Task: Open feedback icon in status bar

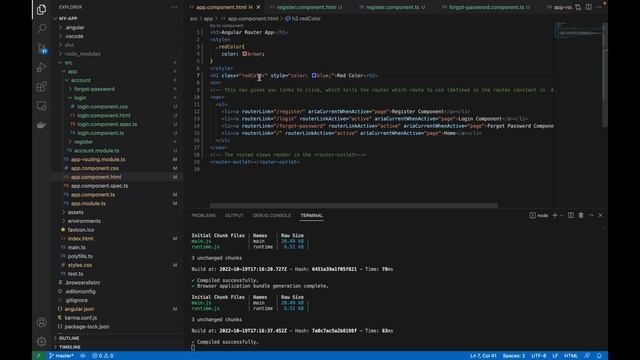Action: tap(587, 356)
